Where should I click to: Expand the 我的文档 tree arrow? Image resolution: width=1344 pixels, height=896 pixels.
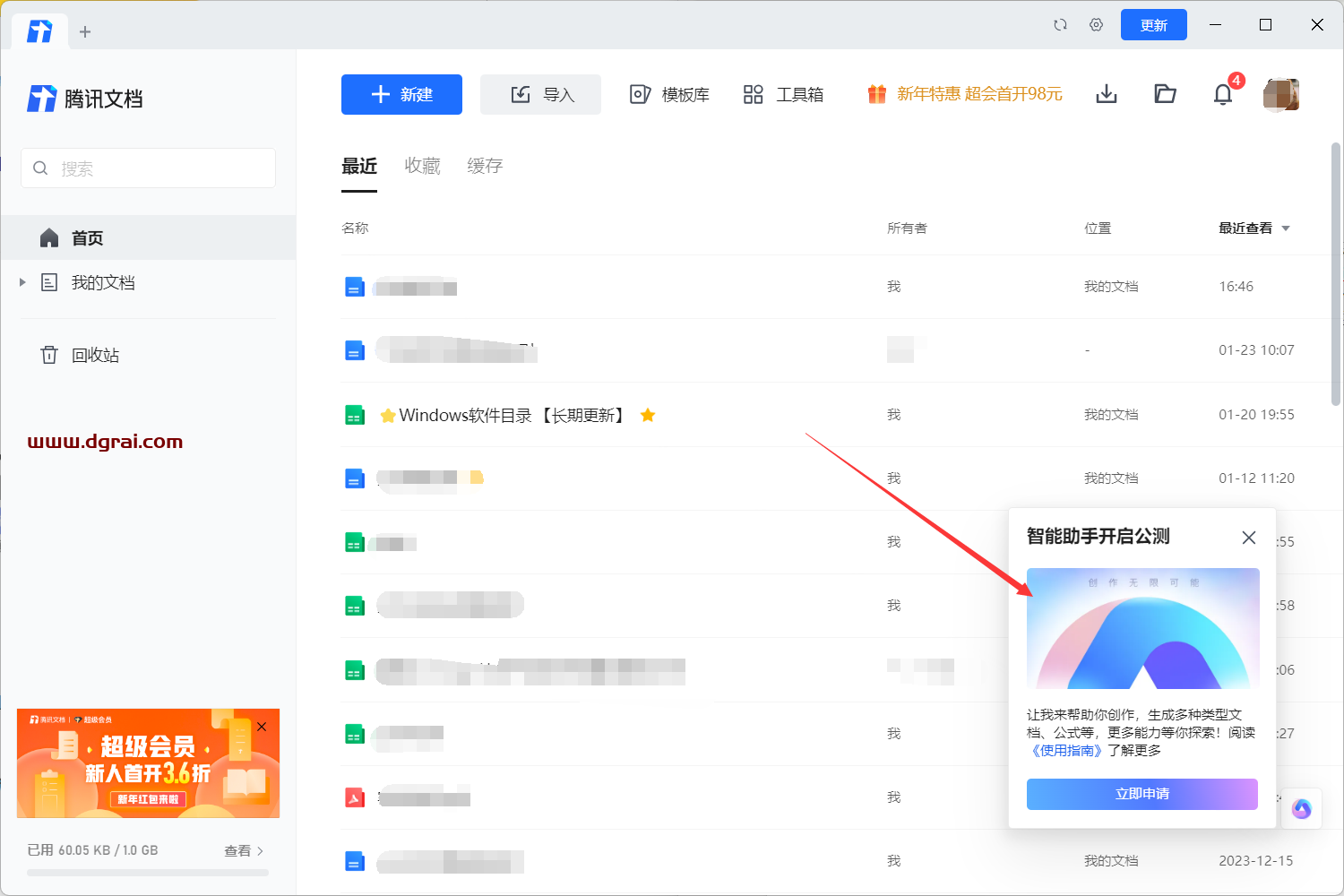coord(22,282)
